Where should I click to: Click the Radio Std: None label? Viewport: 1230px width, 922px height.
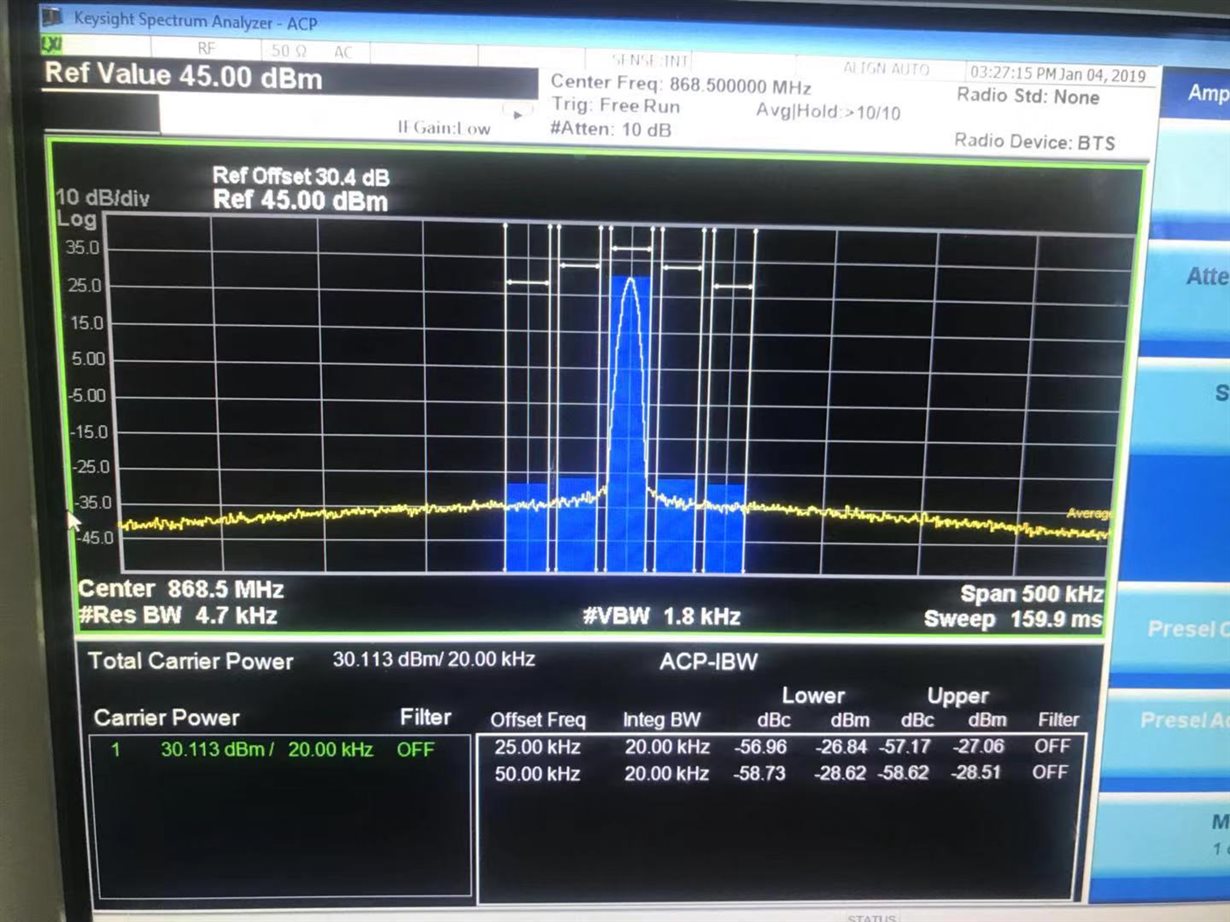coord(1028,97)
